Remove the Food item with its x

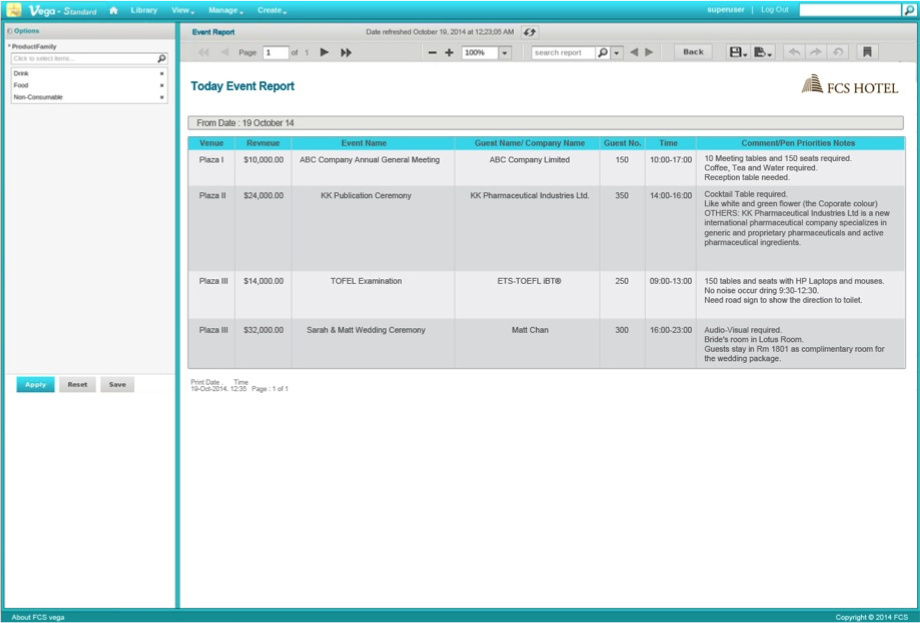click(x=162, y=86)
